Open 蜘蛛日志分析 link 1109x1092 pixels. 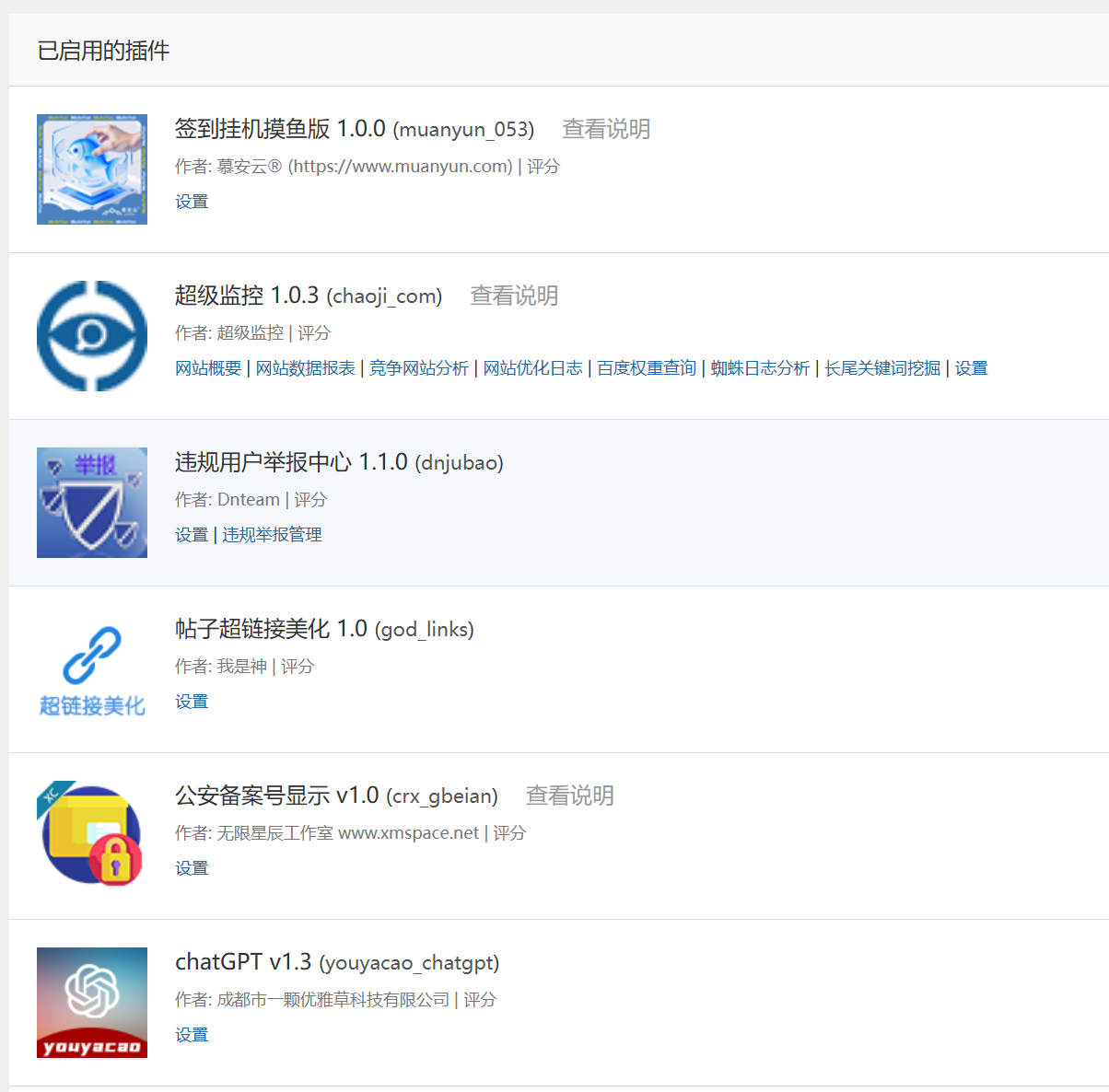[760, 368]
